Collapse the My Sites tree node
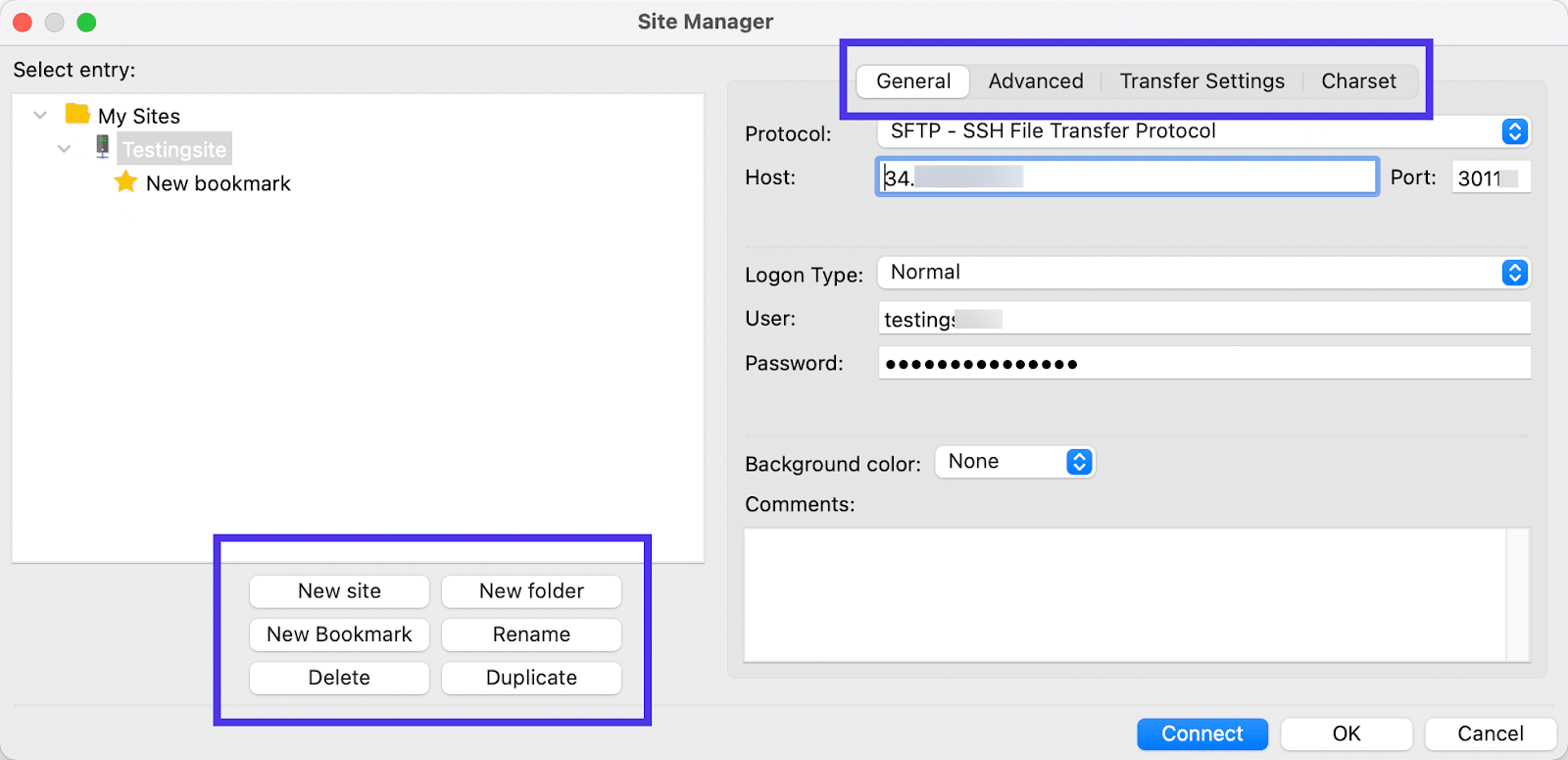 pos(40,116)
